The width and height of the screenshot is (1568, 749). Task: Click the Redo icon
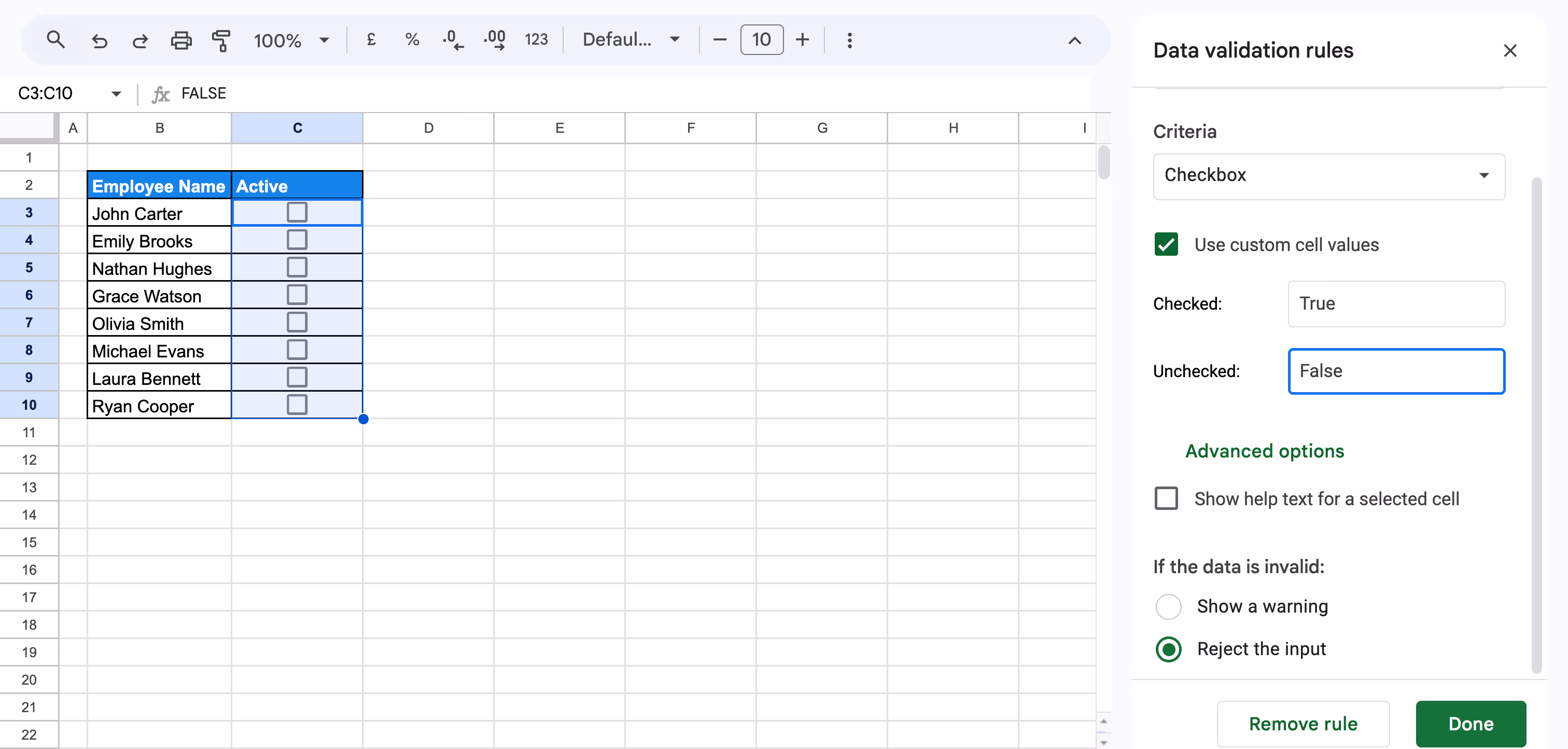(x=140, y=39)
